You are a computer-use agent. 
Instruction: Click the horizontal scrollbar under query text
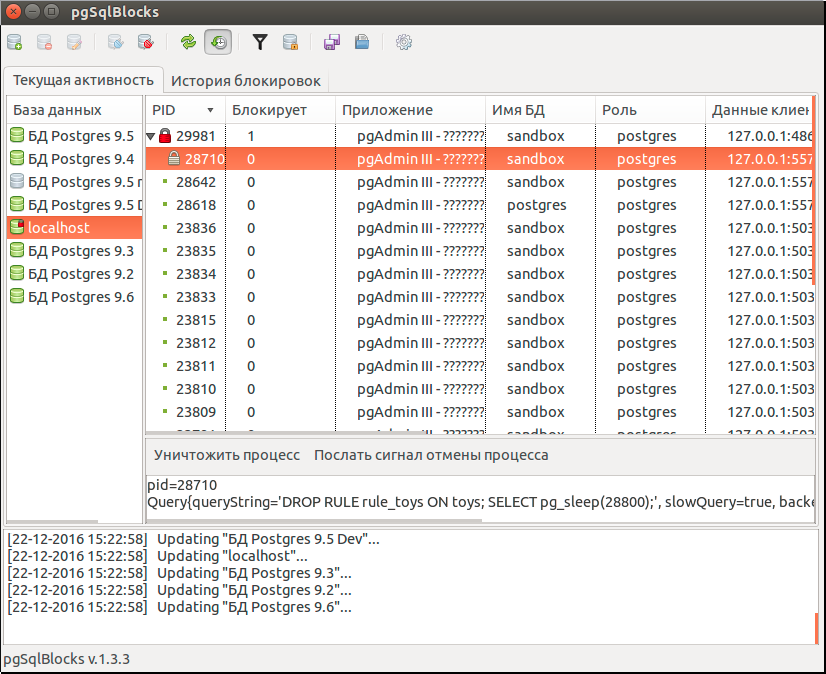pyautogui.click(x=314, y=521)
